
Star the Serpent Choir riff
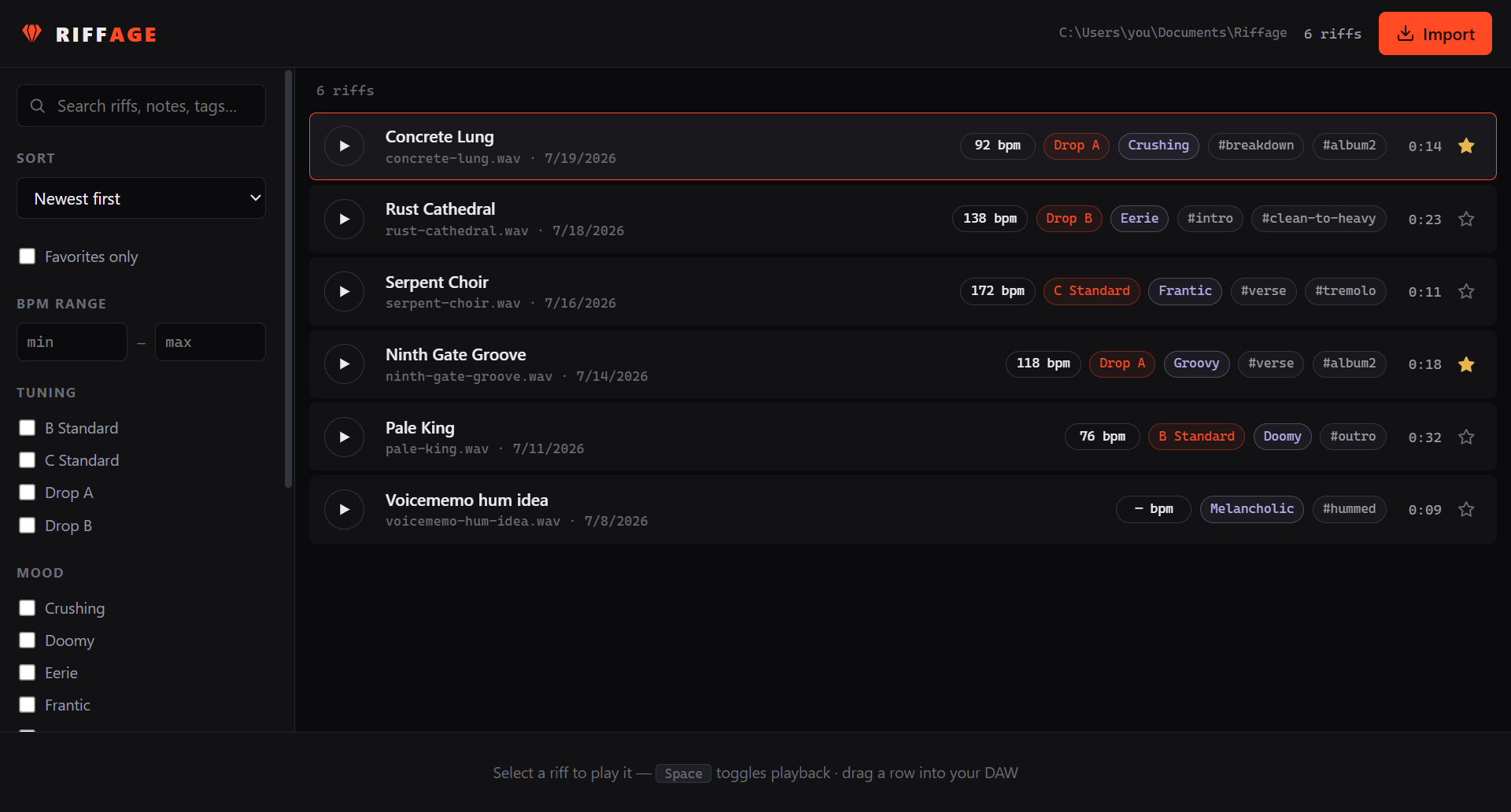pyautogui.click(x=1466, y=291)
